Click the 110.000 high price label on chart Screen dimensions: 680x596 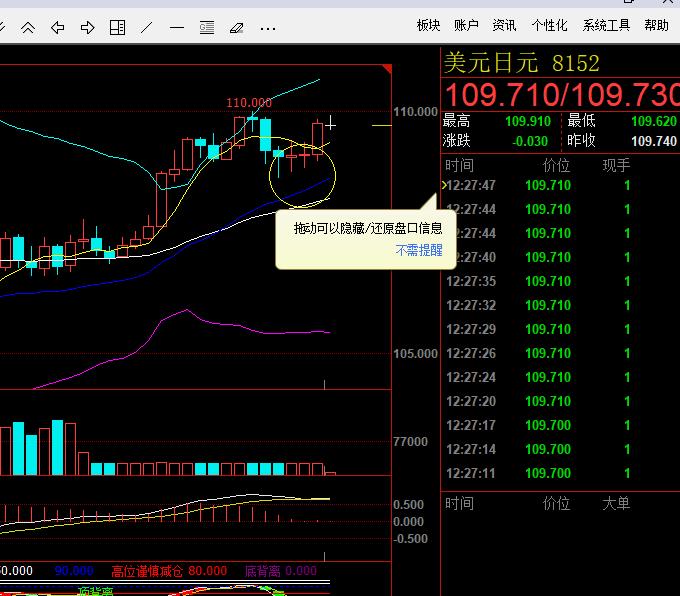click(x=248, y=103)
